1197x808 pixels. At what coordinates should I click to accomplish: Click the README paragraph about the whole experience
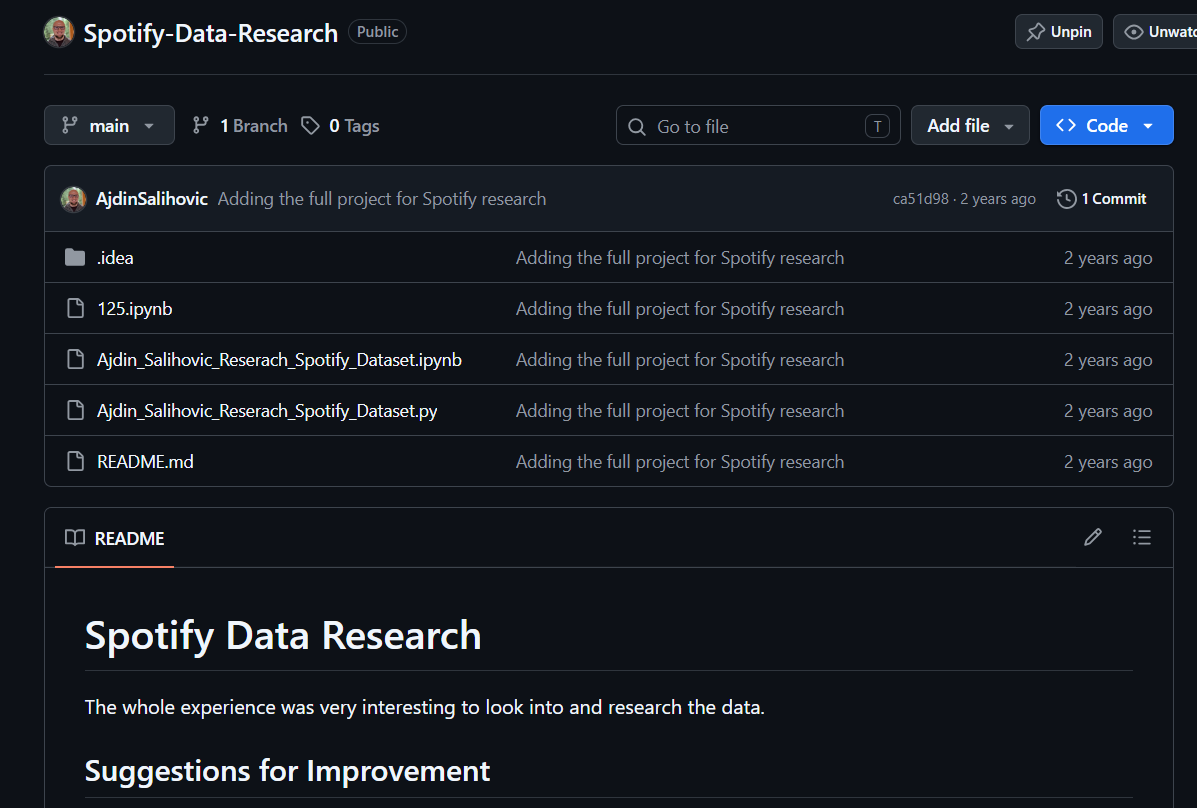click(x=424, y=707)
